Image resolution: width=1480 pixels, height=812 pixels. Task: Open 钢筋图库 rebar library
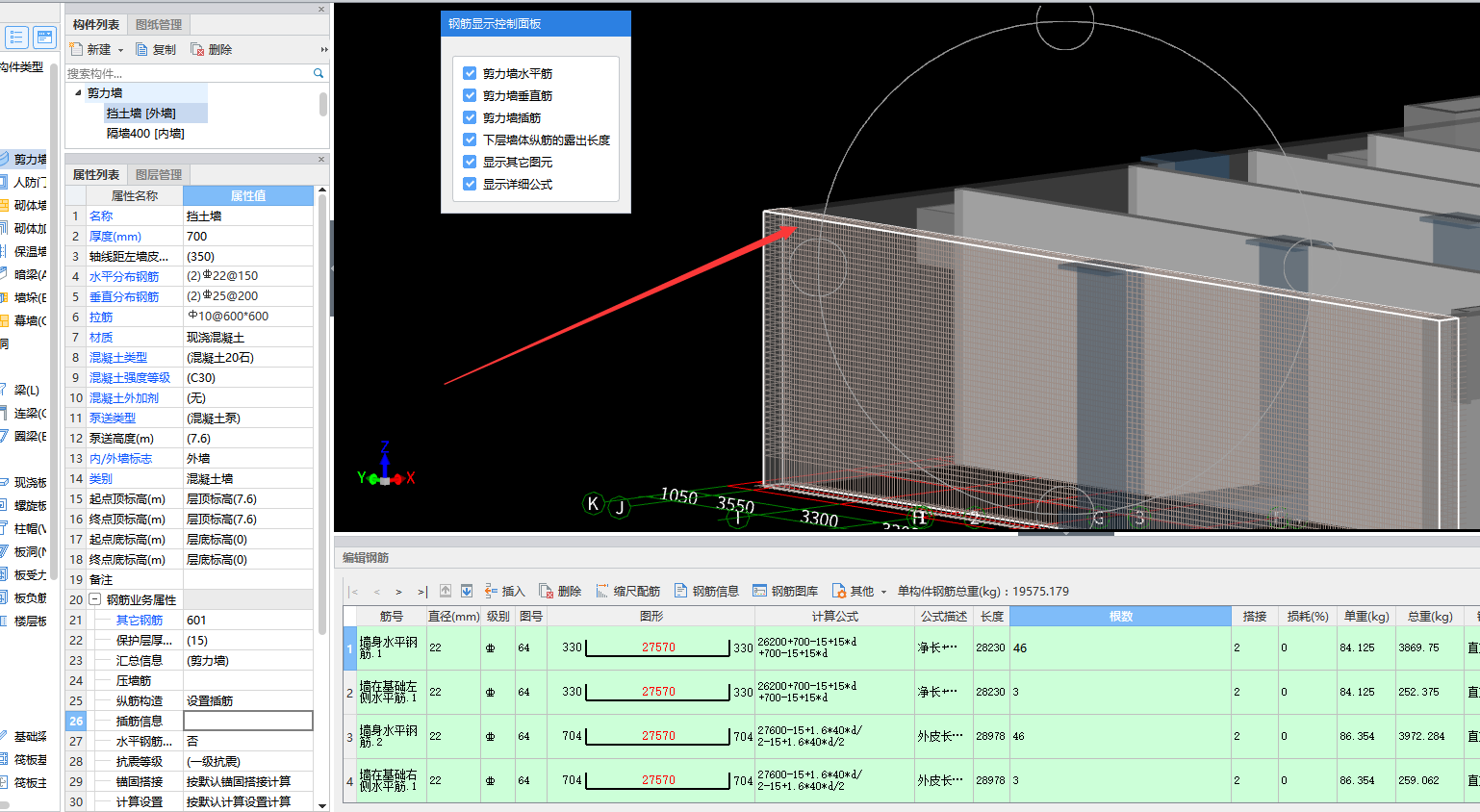pyautogui.click(x=785, y=591)
